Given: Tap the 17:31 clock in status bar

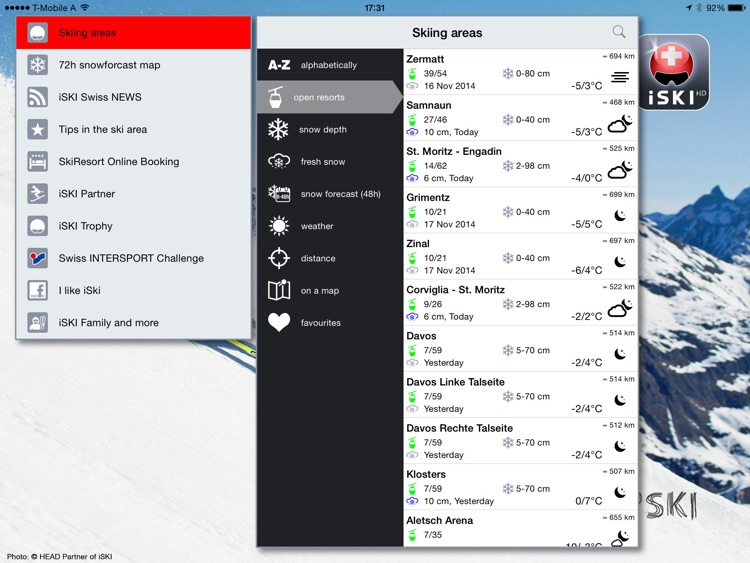Looking at the screenshot, I should pos(375,8).
